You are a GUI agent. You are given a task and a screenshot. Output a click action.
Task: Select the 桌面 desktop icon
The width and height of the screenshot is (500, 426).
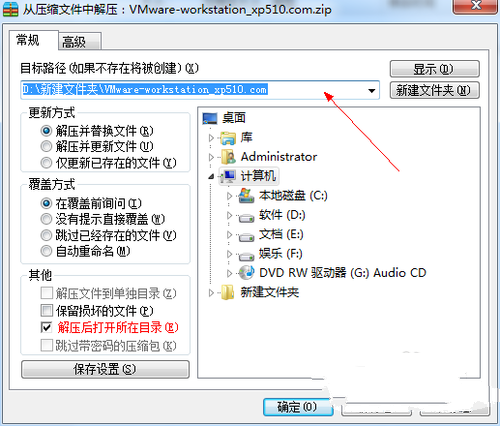pyautogui.click(x=210, y=118)
